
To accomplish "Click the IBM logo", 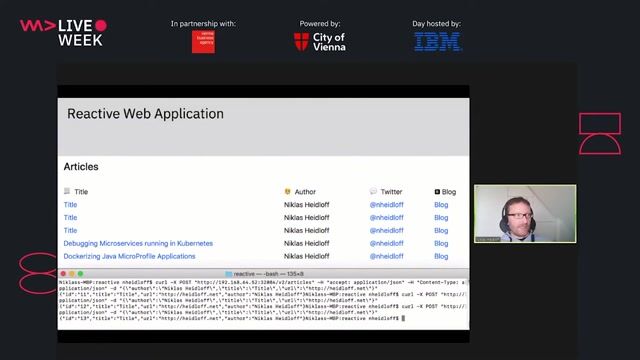I will tap(437, 42).
